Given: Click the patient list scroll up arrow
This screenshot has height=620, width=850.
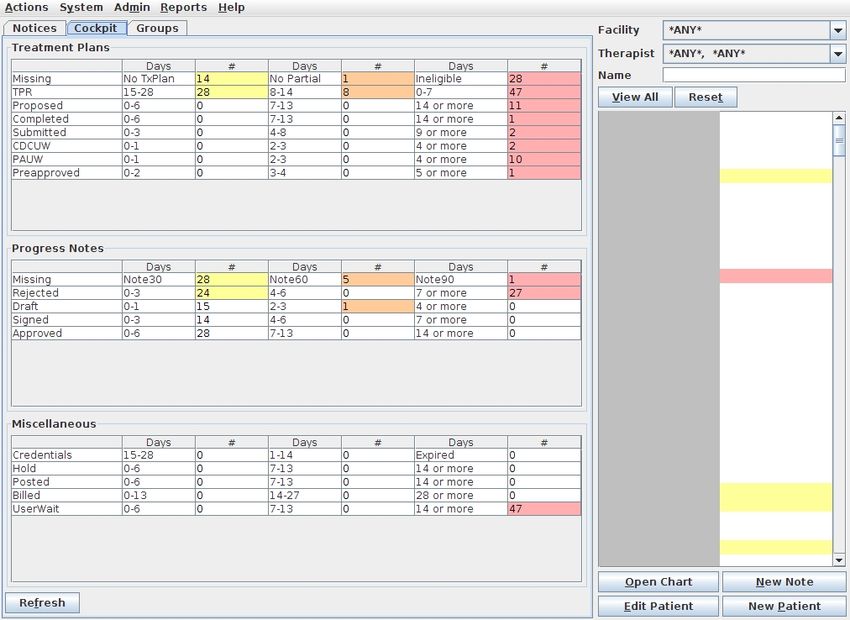Looking at the screenshot, I should (x=839, y=118).
